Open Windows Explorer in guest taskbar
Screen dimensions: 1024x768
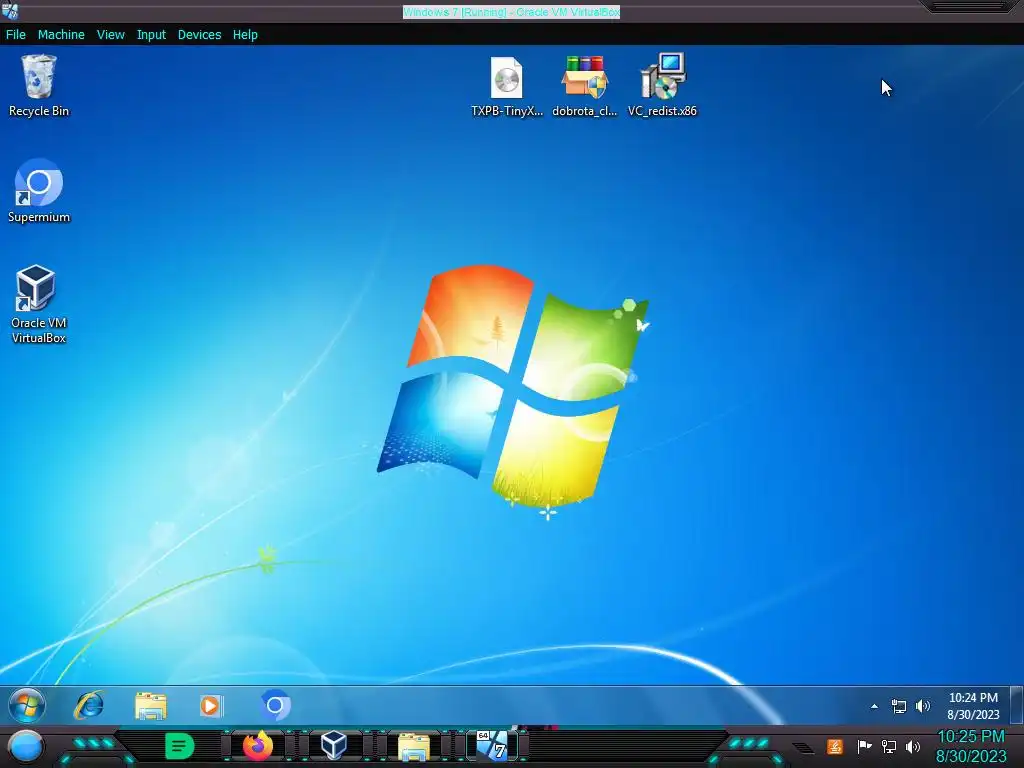[151, 705]
